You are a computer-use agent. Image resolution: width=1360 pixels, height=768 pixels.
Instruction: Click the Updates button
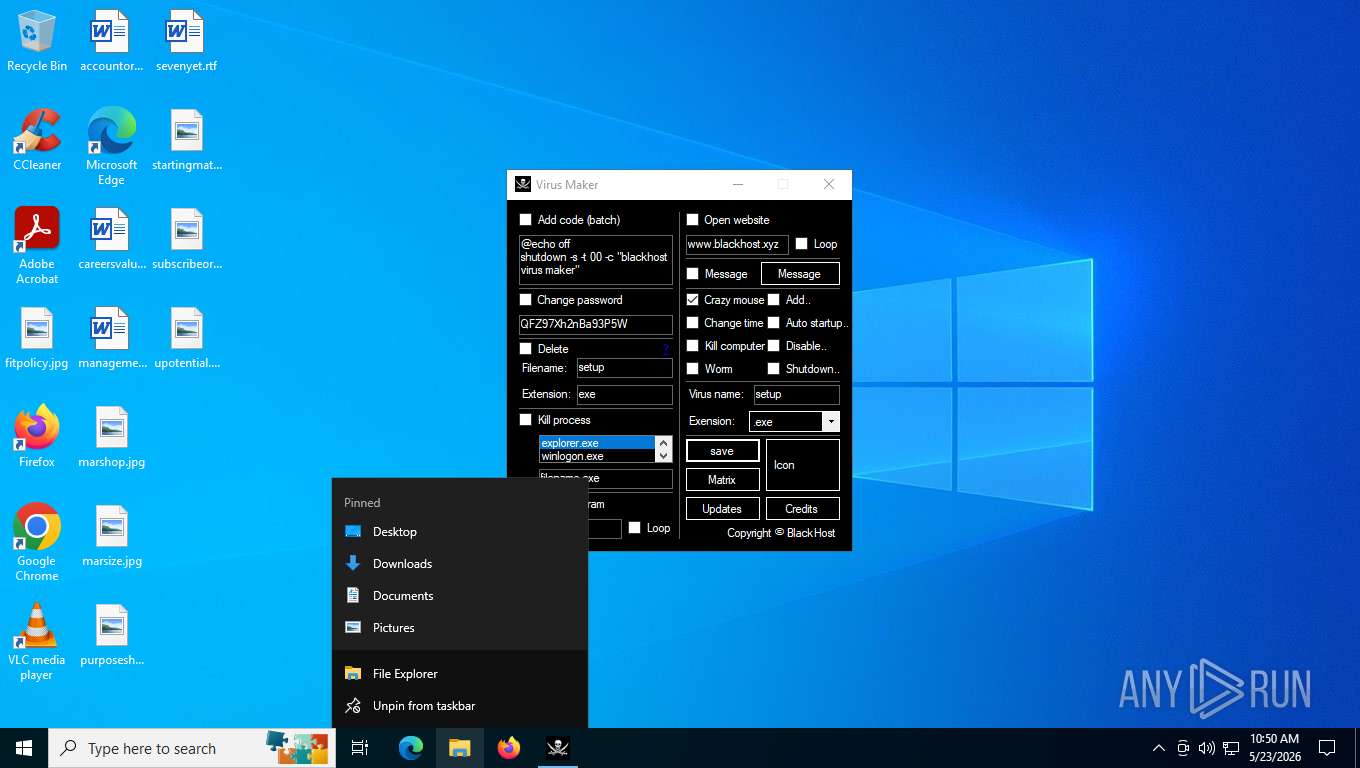[x=722, y=509]
